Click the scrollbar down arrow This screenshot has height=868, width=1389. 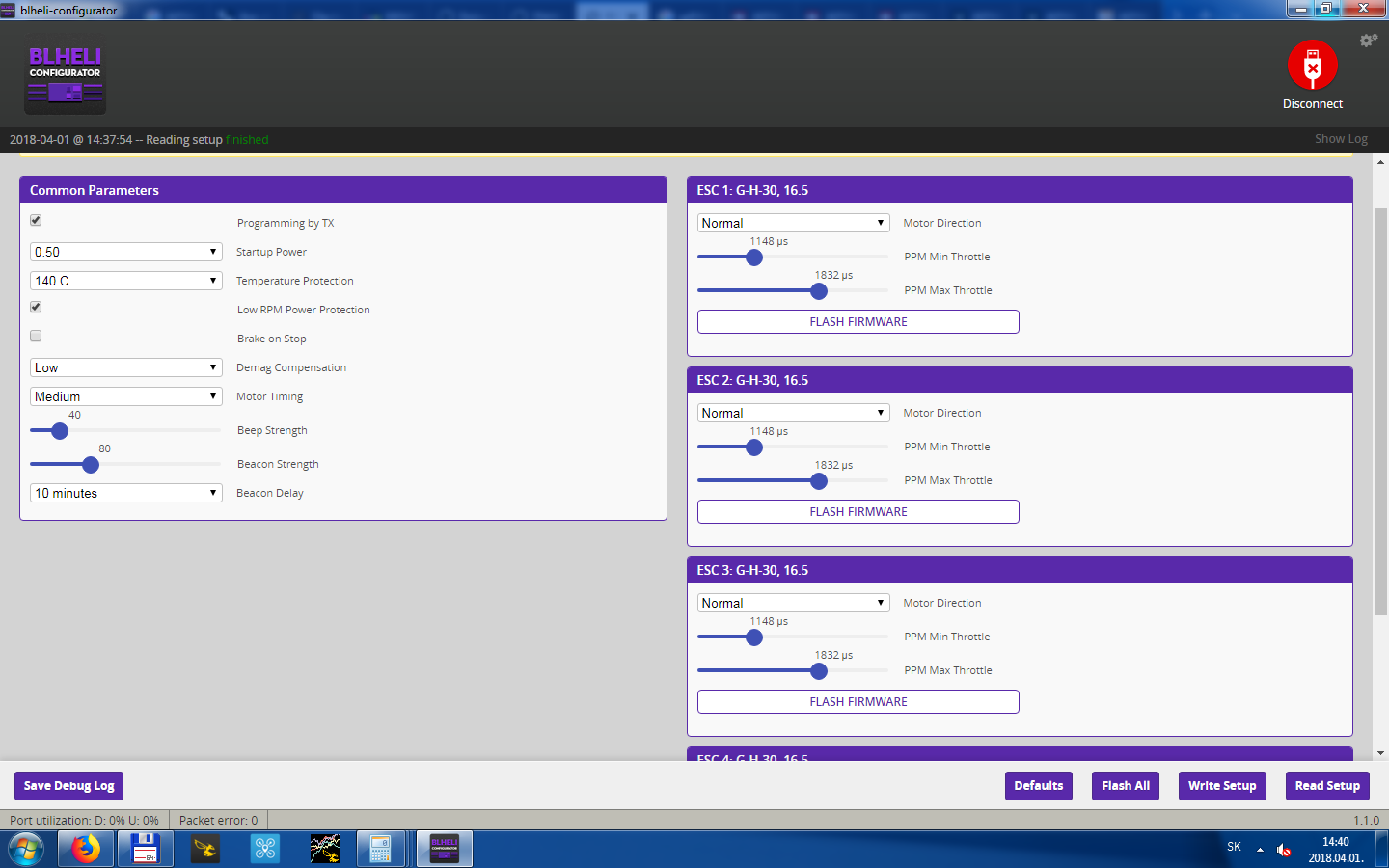(1380, 753)
